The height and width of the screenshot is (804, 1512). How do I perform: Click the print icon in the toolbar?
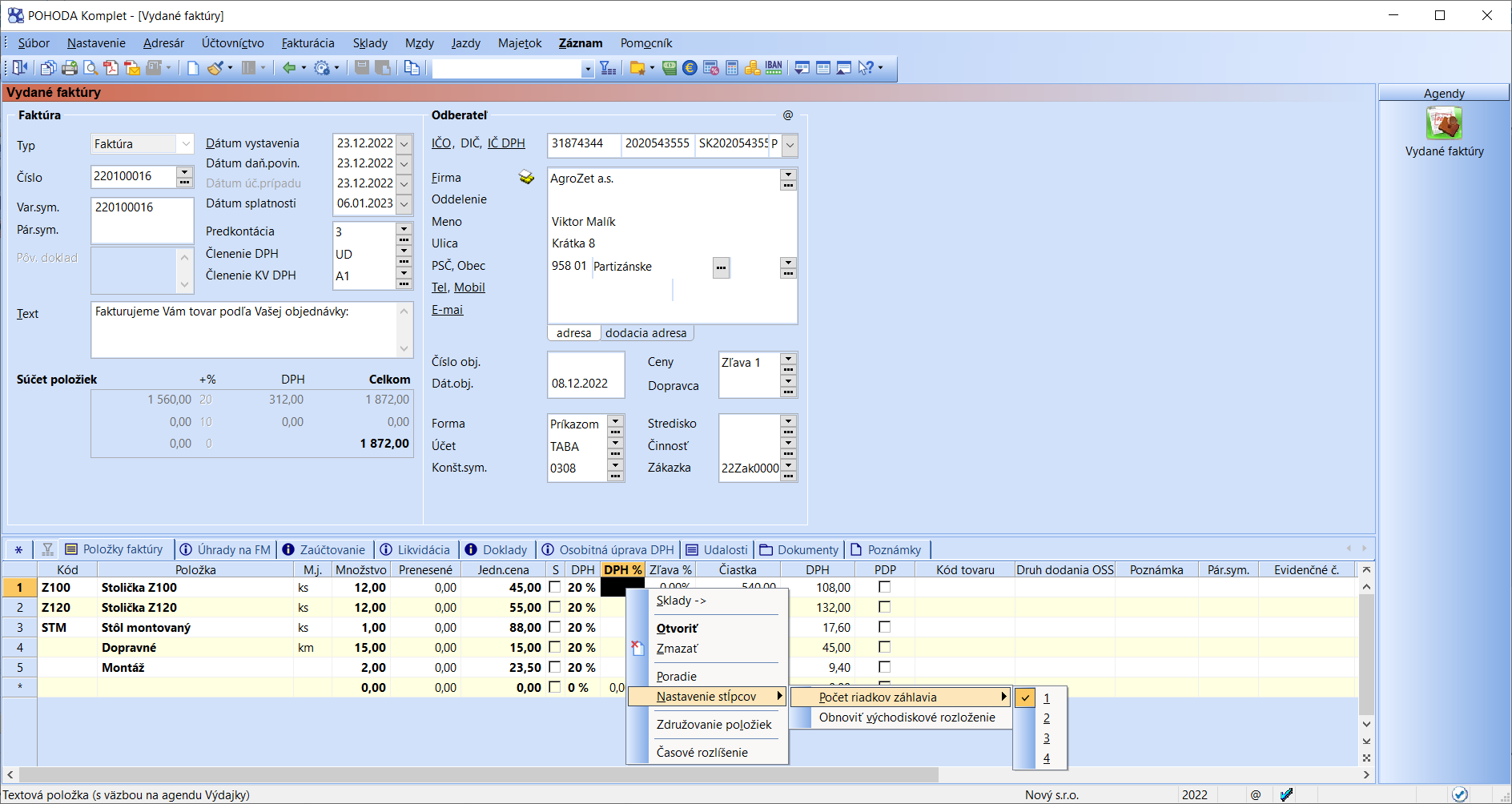point(70,68)
